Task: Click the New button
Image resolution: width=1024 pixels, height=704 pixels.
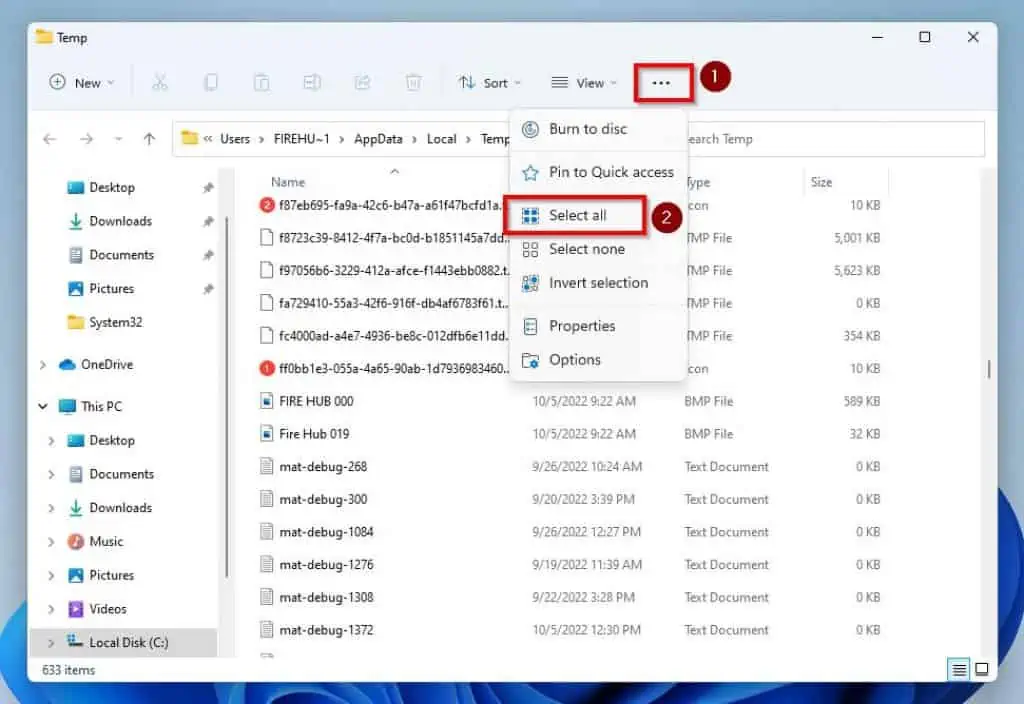Action: (x=82, y=83)
